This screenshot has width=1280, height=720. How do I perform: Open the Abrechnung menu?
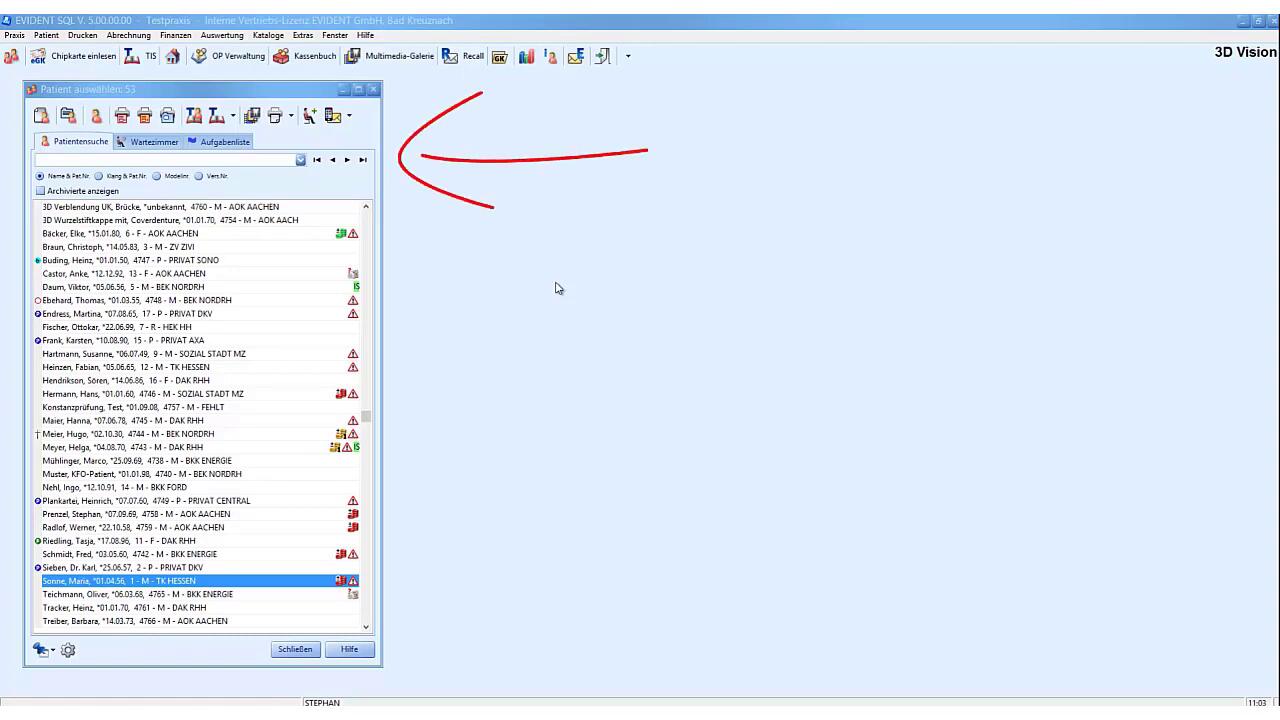(128, 35)
